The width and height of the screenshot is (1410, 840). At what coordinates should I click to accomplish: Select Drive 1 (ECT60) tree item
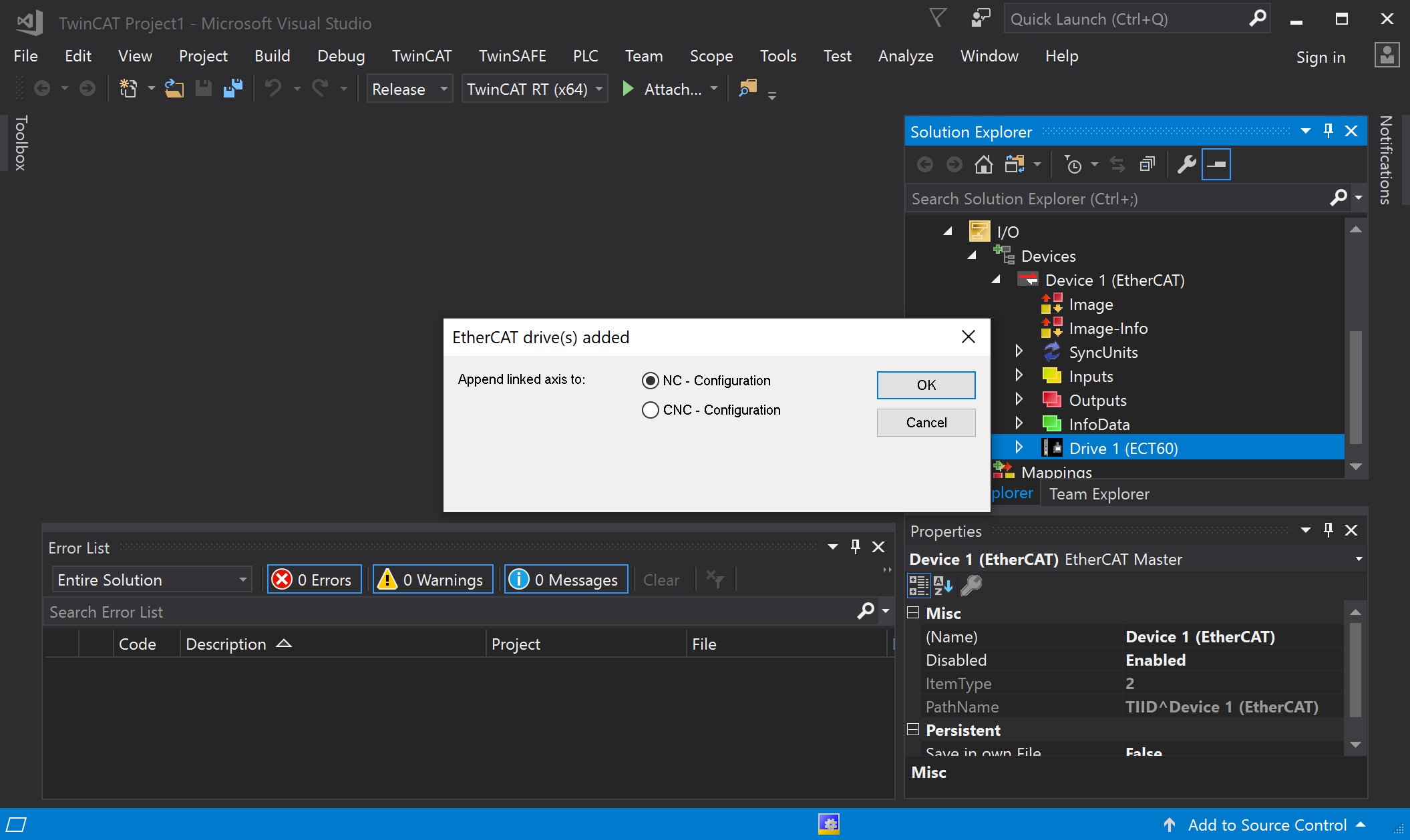click(x=1123, y=449)
